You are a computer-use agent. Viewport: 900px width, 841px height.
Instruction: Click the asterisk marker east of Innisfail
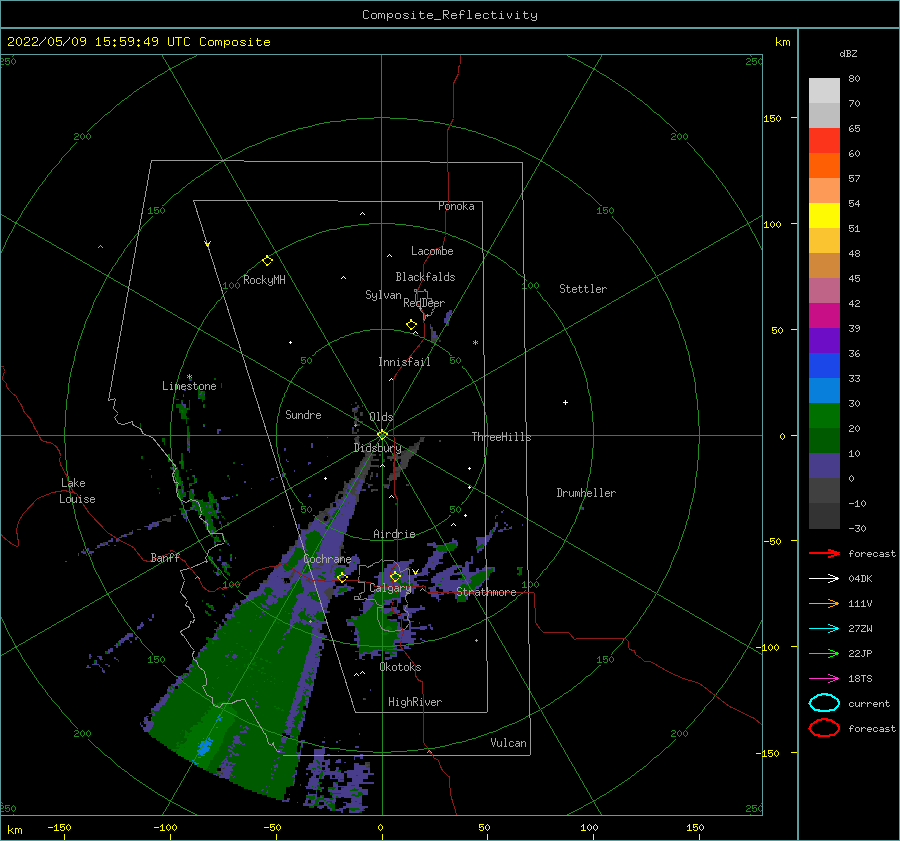pos(475,343)
